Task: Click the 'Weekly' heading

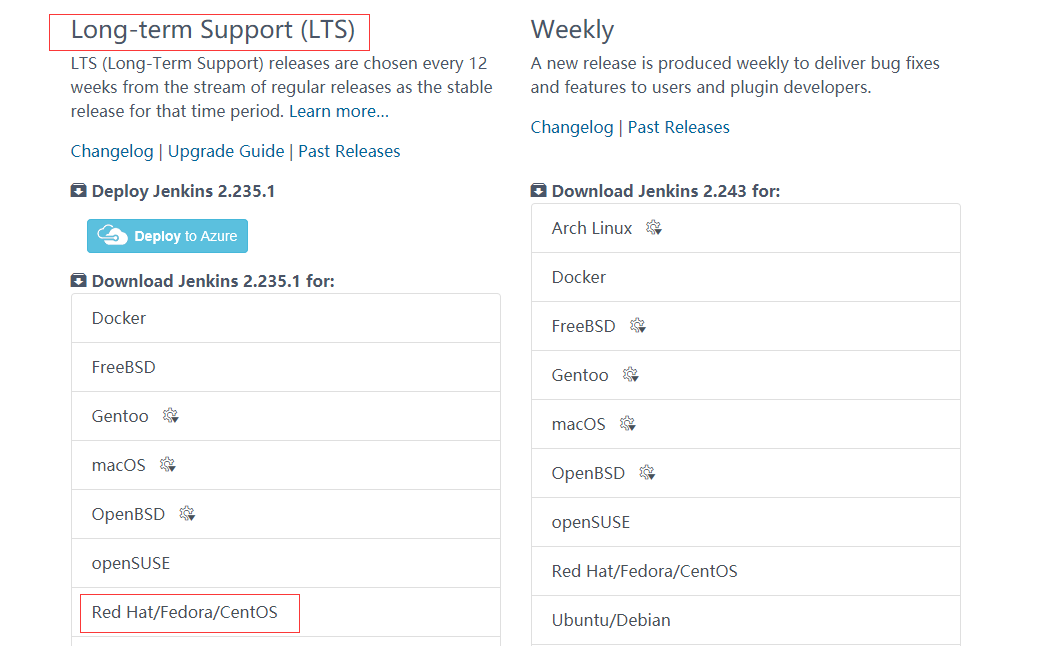Action: 573,30
